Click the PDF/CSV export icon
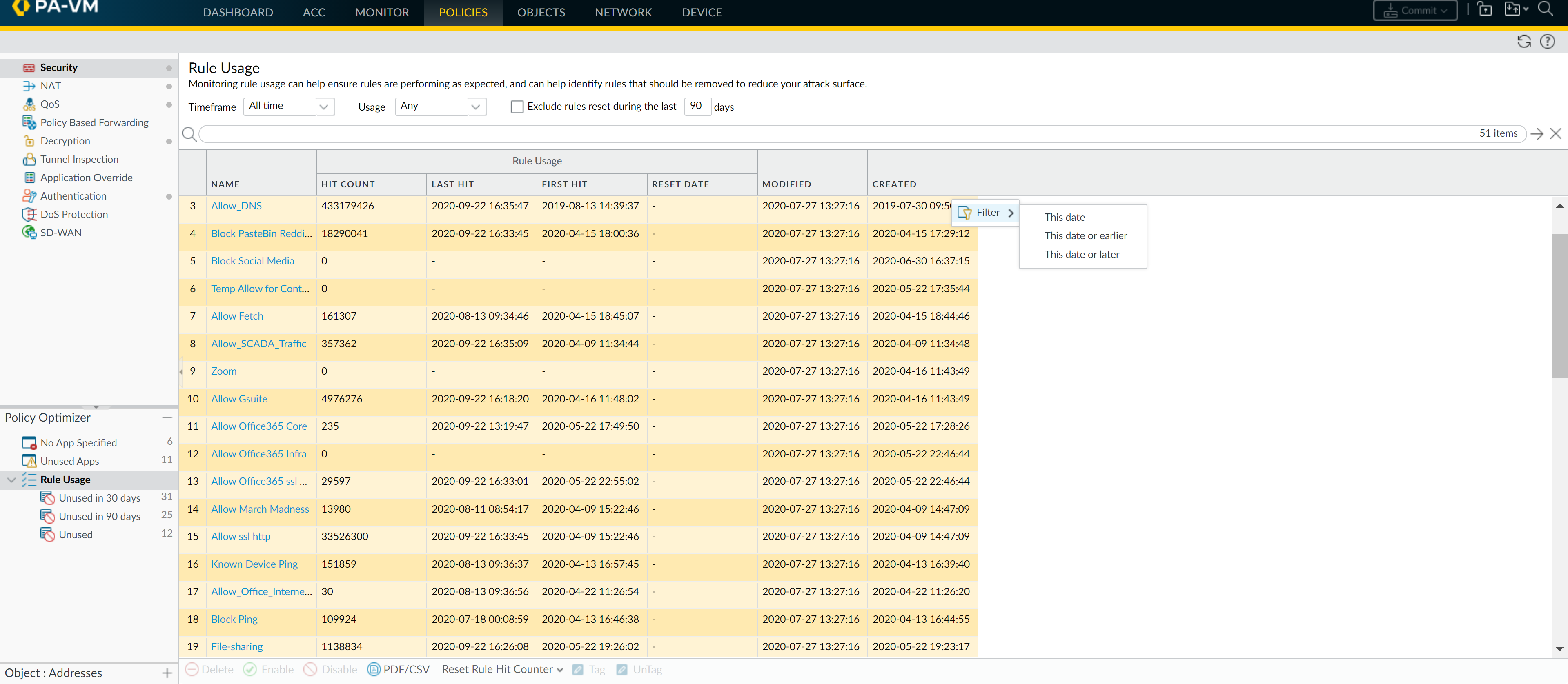 (374, 669)
